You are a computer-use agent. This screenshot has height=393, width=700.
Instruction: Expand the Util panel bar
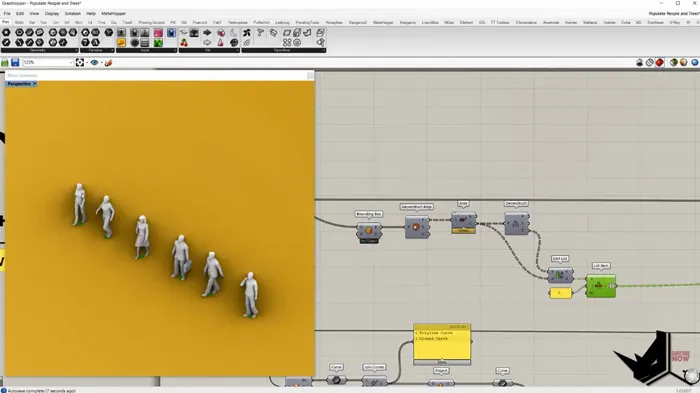point(209,50)
